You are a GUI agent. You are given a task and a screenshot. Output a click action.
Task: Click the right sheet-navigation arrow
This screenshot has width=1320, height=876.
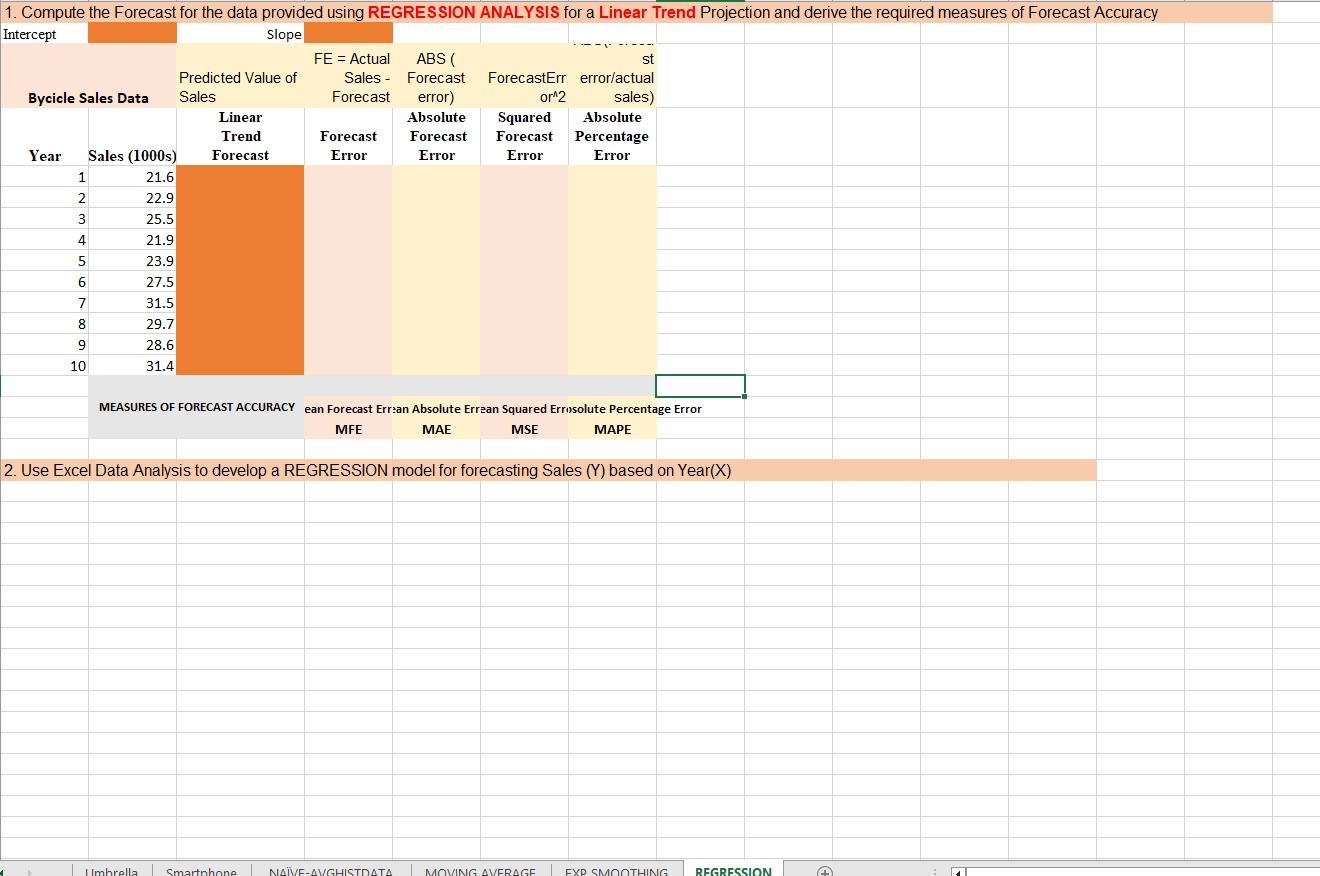(x=30, y=871)
